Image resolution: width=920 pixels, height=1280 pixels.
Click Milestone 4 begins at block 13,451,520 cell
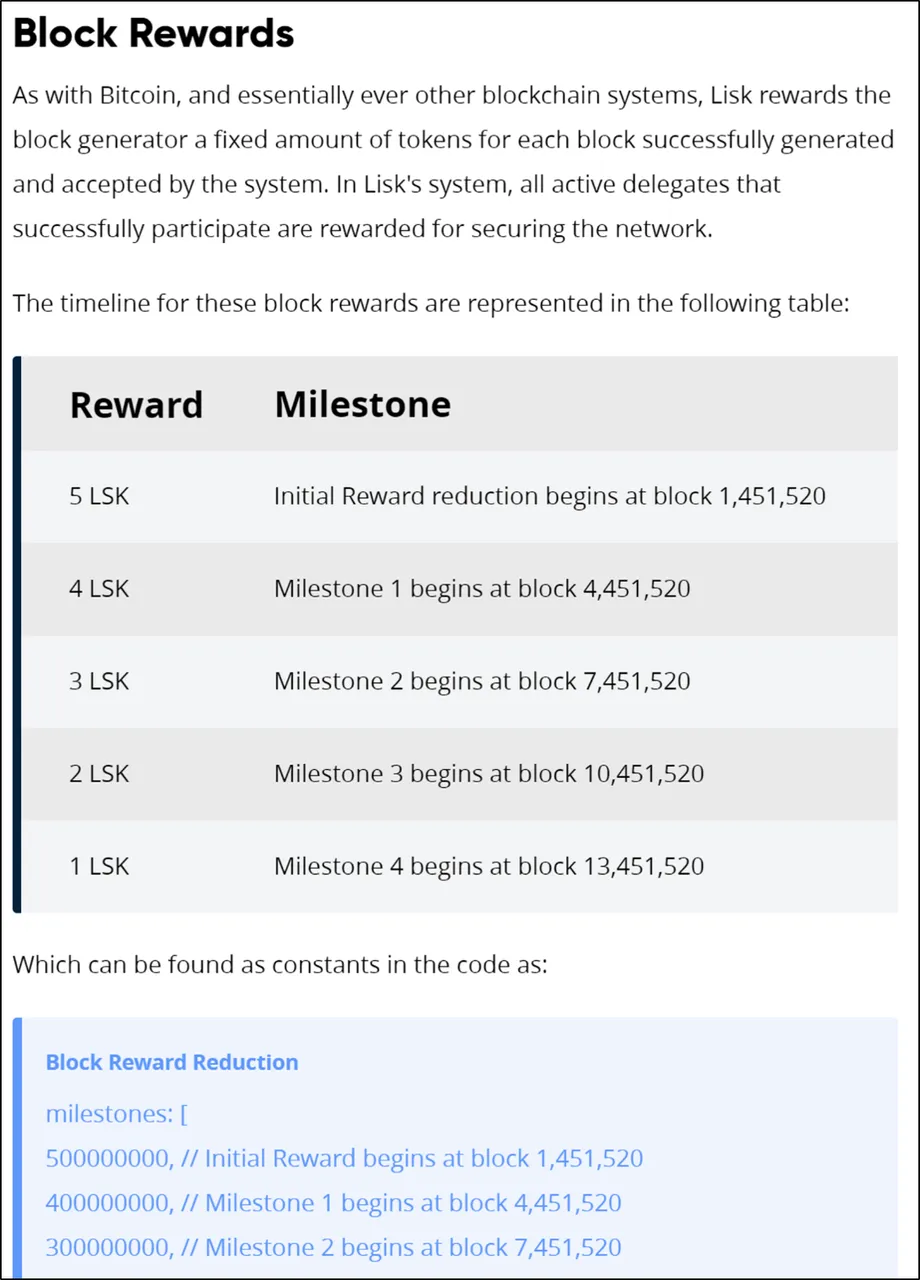point(489,866)
